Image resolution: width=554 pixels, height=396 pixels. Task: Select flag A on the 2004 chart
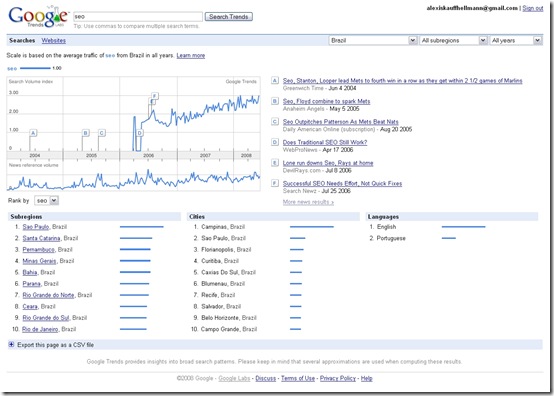(33, 133)
